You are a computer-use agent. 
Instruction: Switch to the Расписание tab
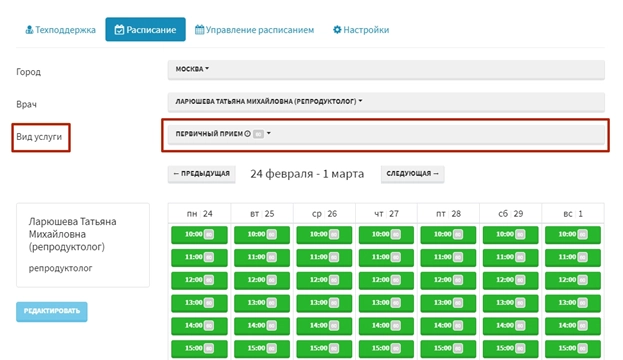click(145, 29)
